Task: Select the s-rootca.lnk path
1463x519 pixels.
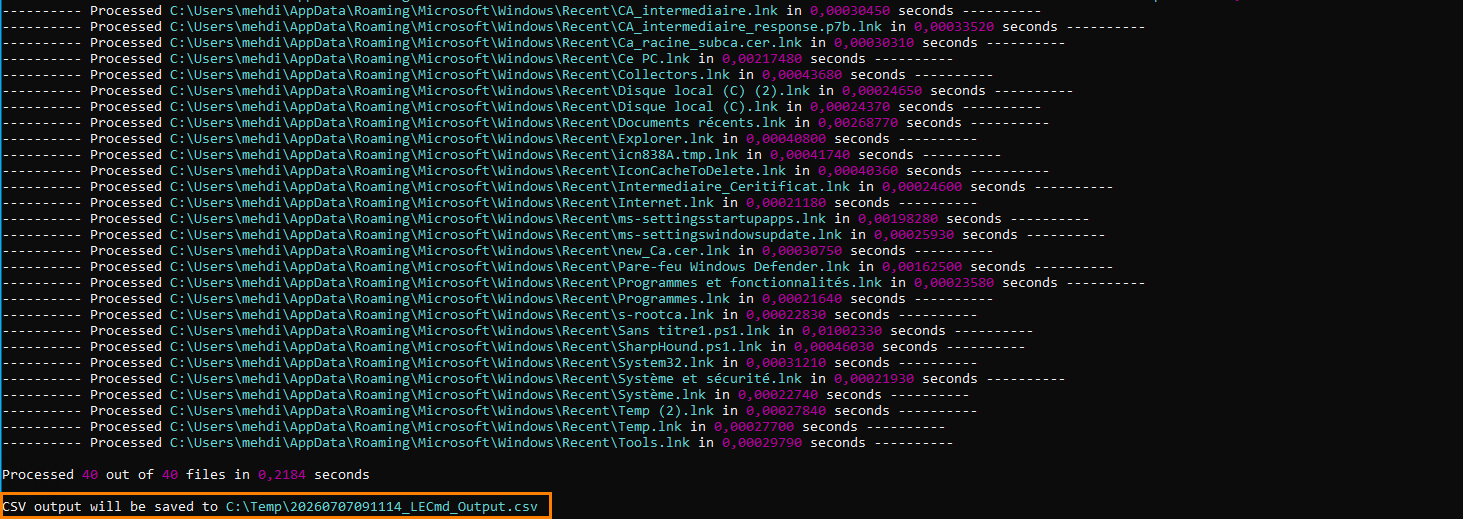Action: pos(444,314)
